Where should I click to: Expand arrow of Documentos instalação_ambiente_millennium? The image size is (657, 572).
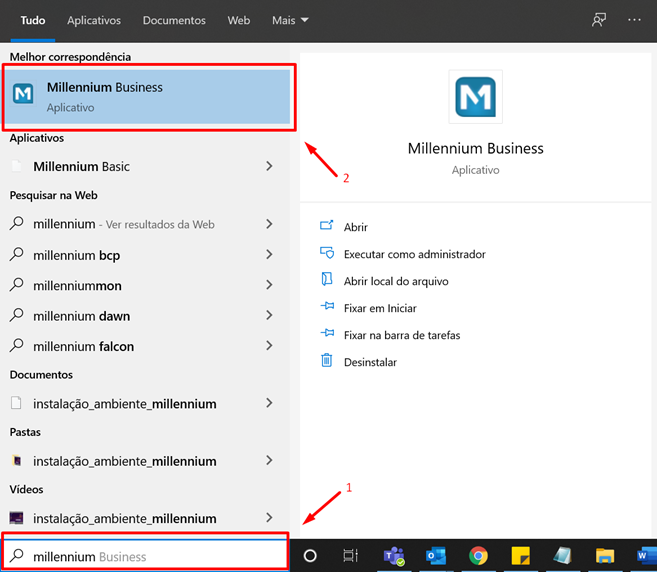(x=269, y=403)
